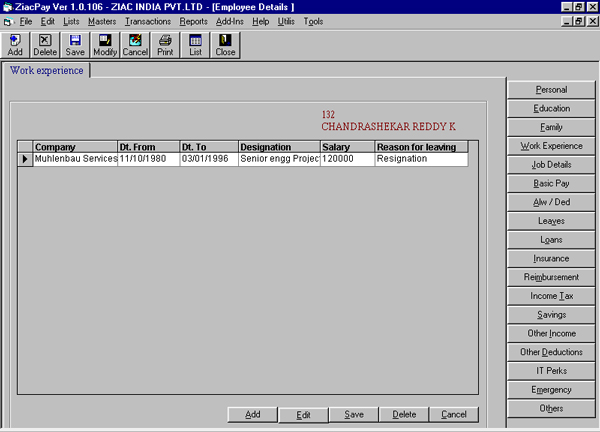This screenshot has width=600, height=432.
Task: Click the List toolbar icon
Action: 195,45
